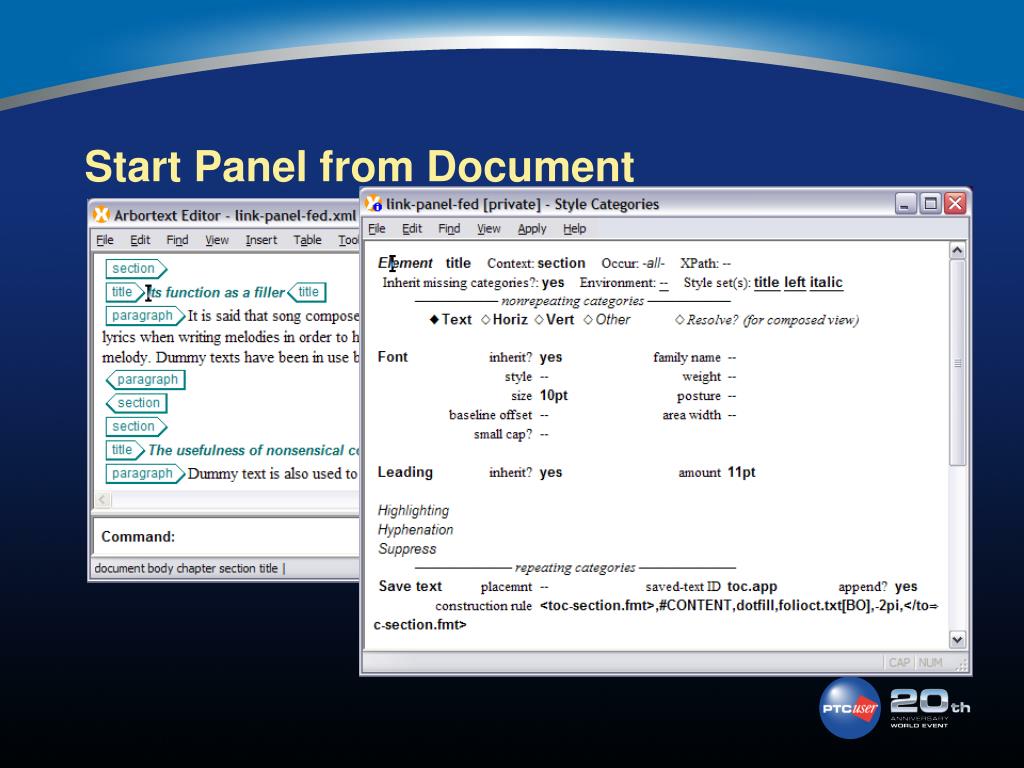The height and width of the screenshot is (768, 1024).
Task: Click the closing title tag after 'Its function as a filler'
Action: (x=306, y=292)
